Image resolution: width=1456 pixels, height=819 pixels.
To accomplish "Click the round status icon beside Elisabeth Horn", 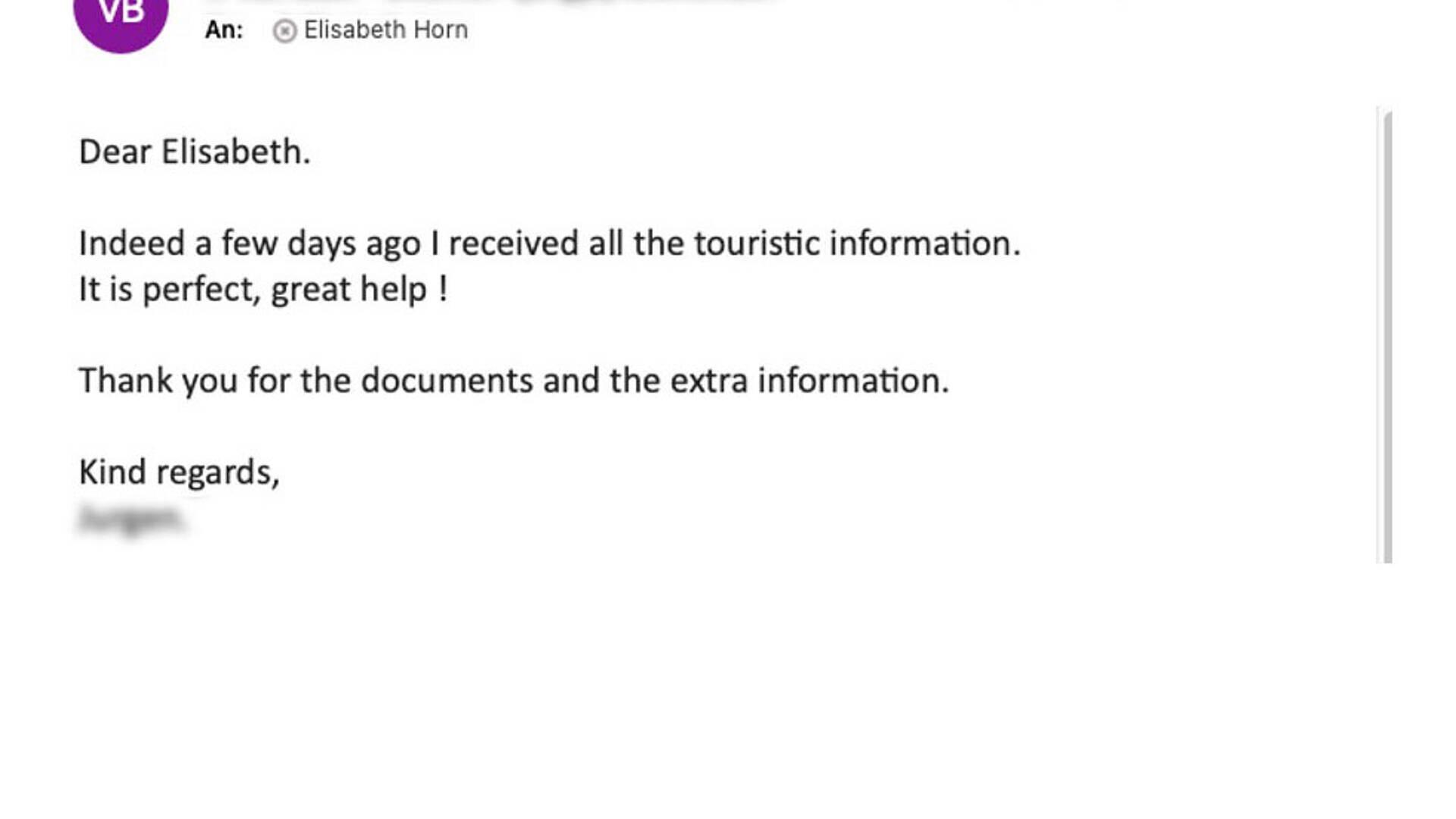I will click(x=284, y=31).
